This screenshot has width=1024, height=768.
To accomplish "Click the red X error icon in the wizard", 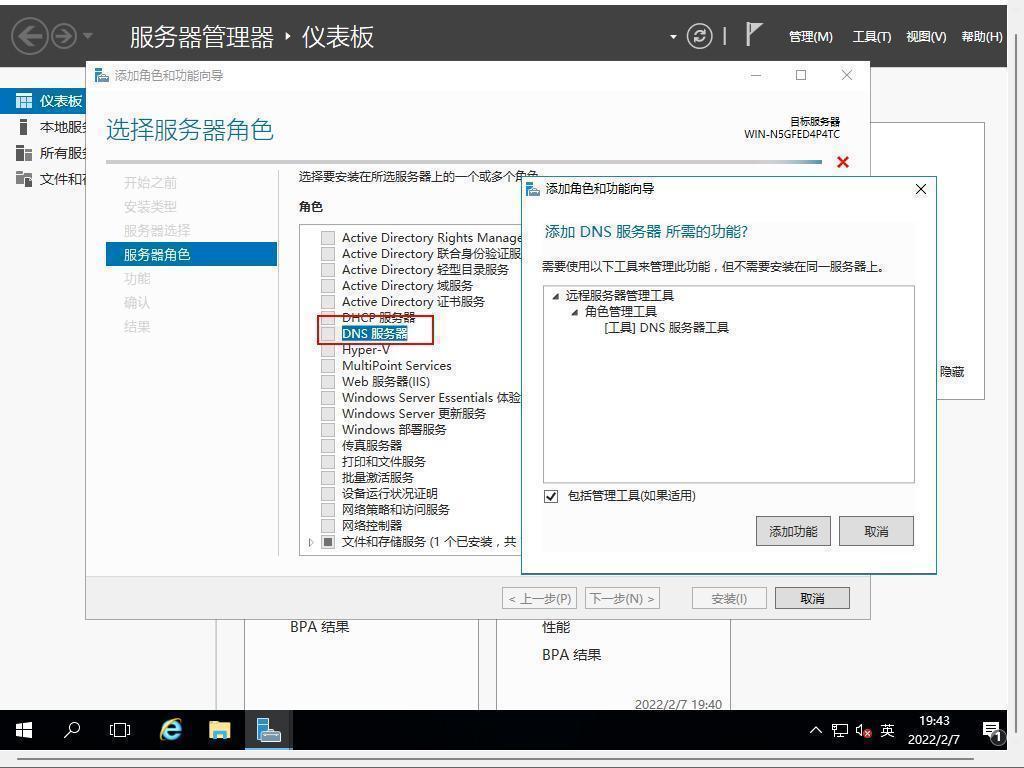I will point(842,162).
